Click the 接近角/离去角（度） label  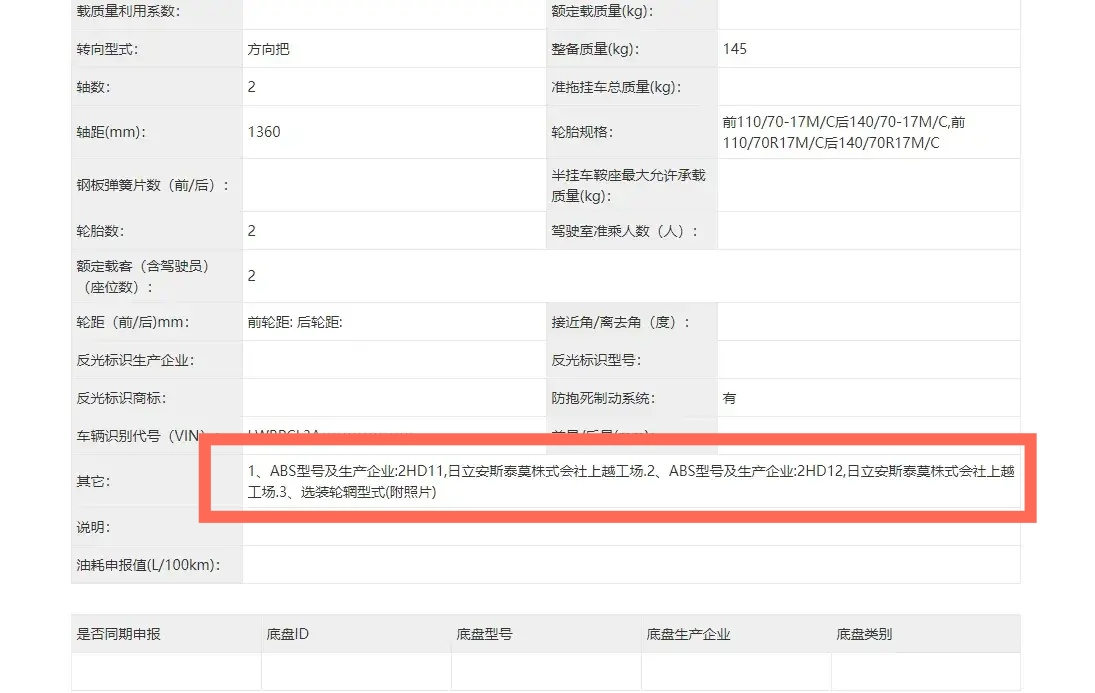click(620, 323)
